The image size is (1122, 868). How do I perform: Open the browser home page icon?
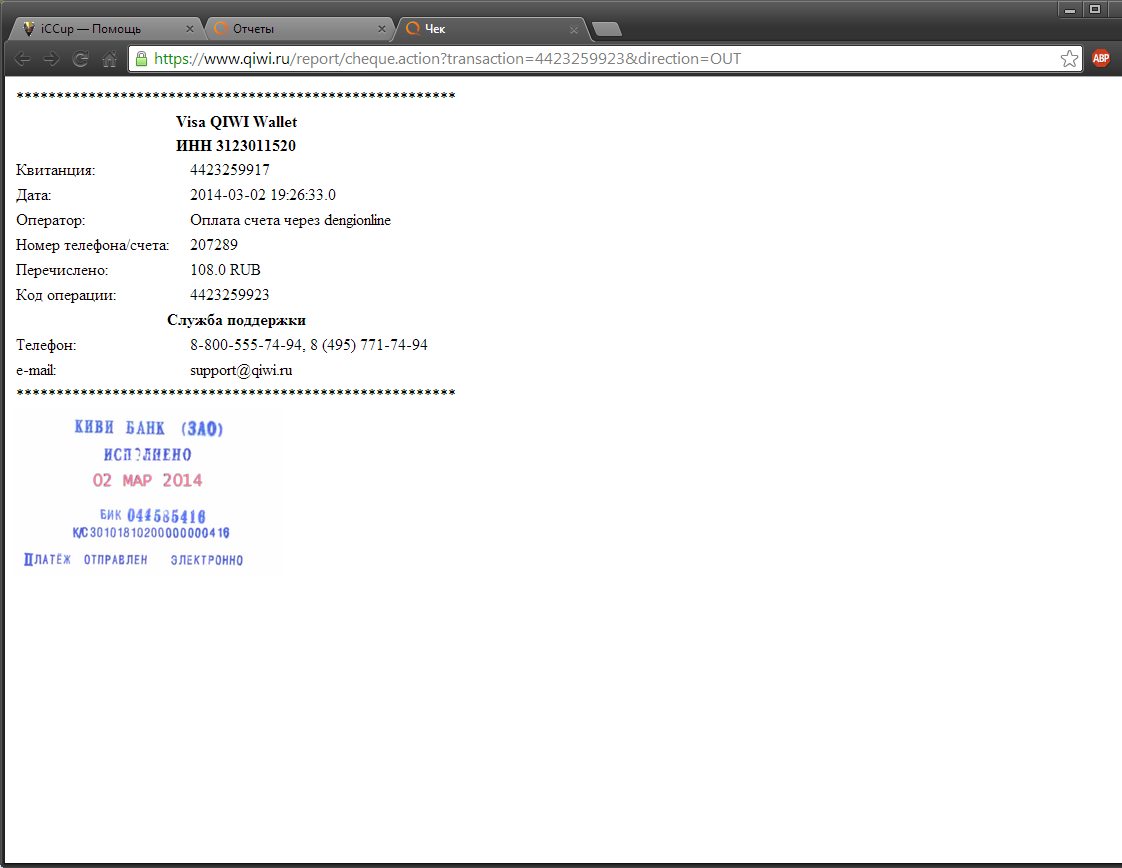(x=109, y=59)
